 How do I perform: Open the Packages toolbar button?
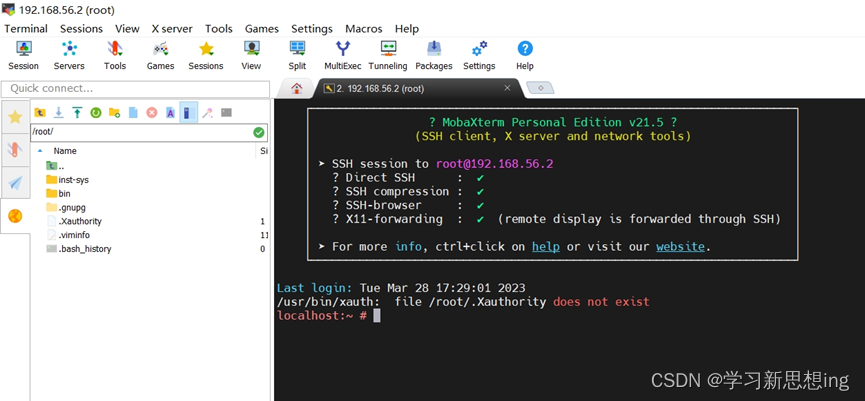click(x=434, y=56)
